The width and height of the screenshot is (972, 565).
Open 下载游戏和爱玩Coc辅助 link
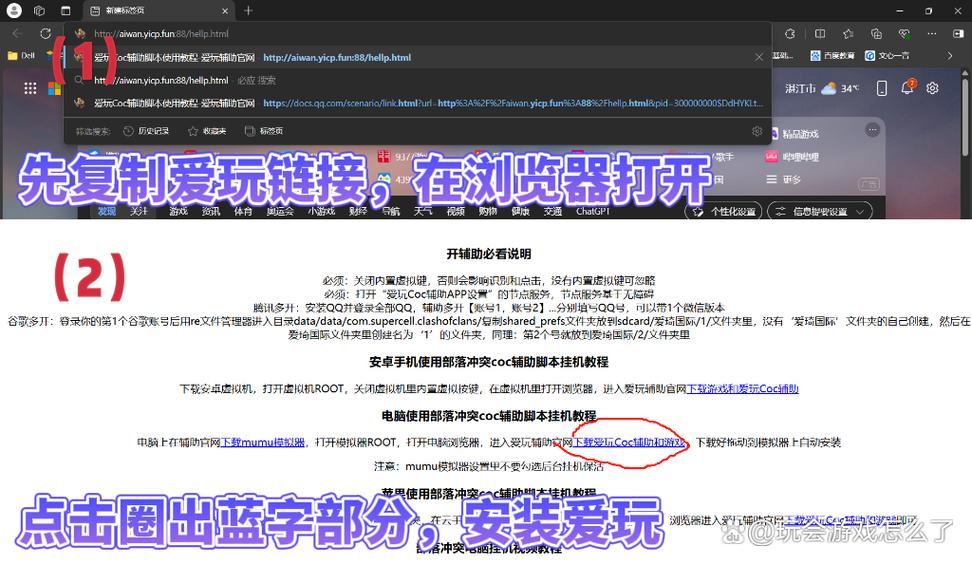743,388
